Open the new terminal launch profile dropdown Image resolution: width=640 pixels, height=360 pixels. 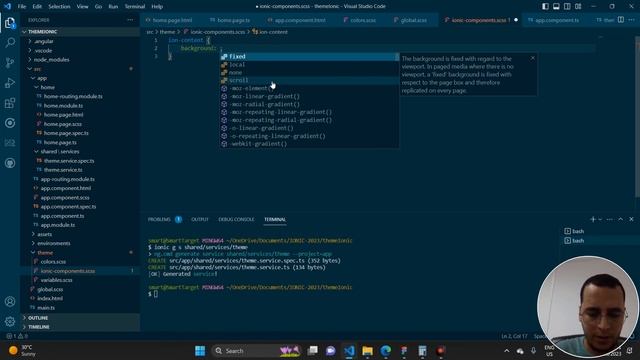click(x=600, y=219)
